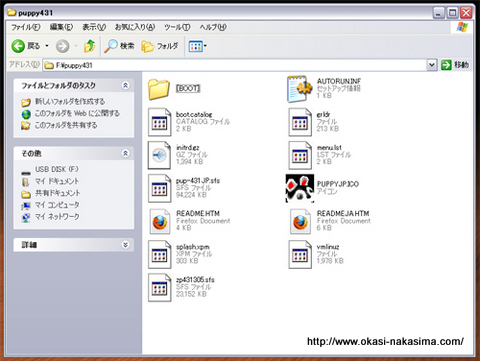Select the initrd.gz file icon
480x361 pixels.
(159, 155)
